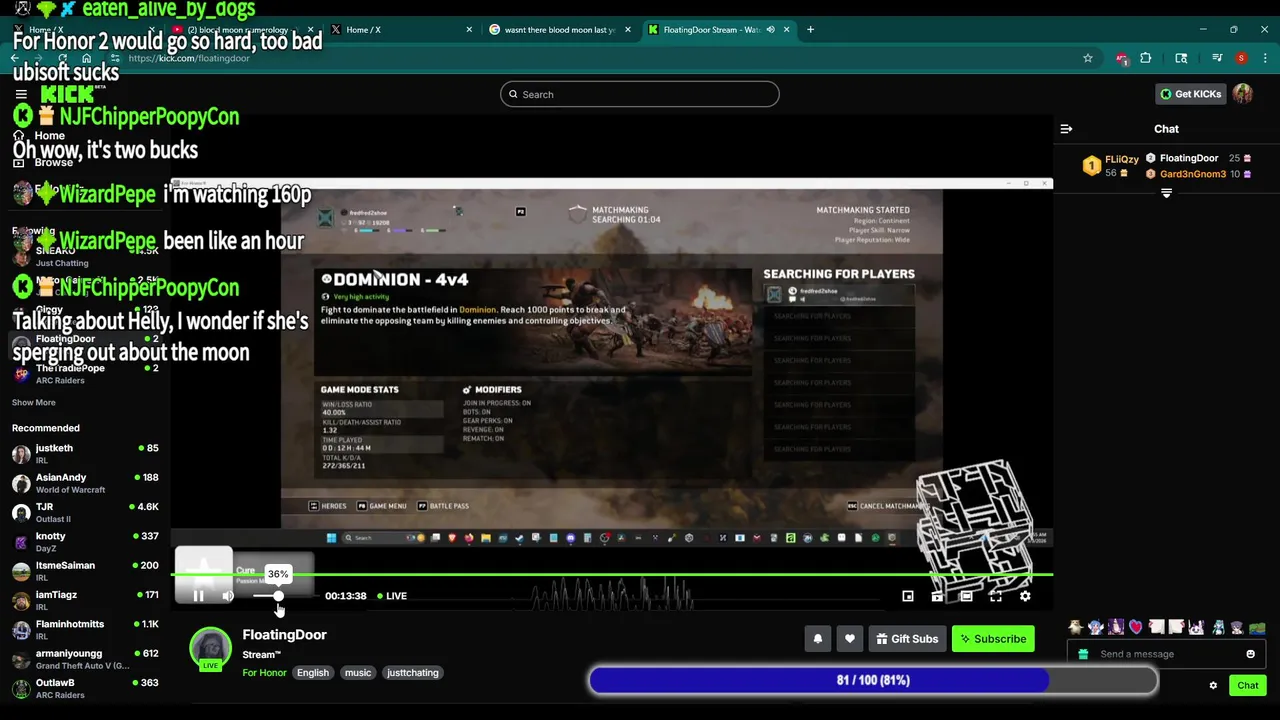The width and height of the screenshot is (1280, 720).
Task: Open Chrome tab search window icon
Action: pos(1181,58)
